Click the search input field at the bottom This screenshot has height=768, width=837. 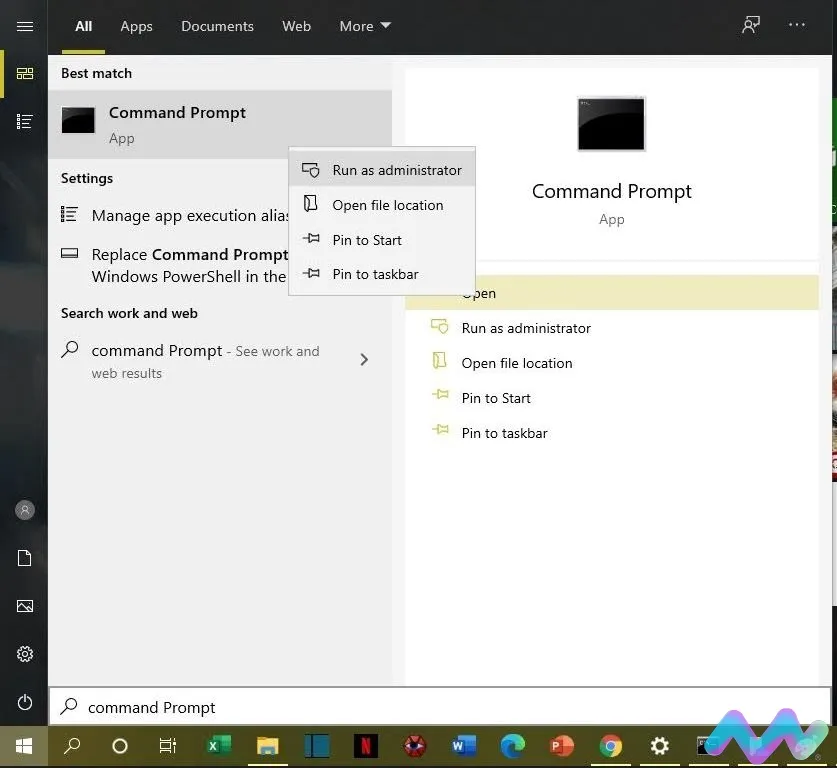coord(300,707)
